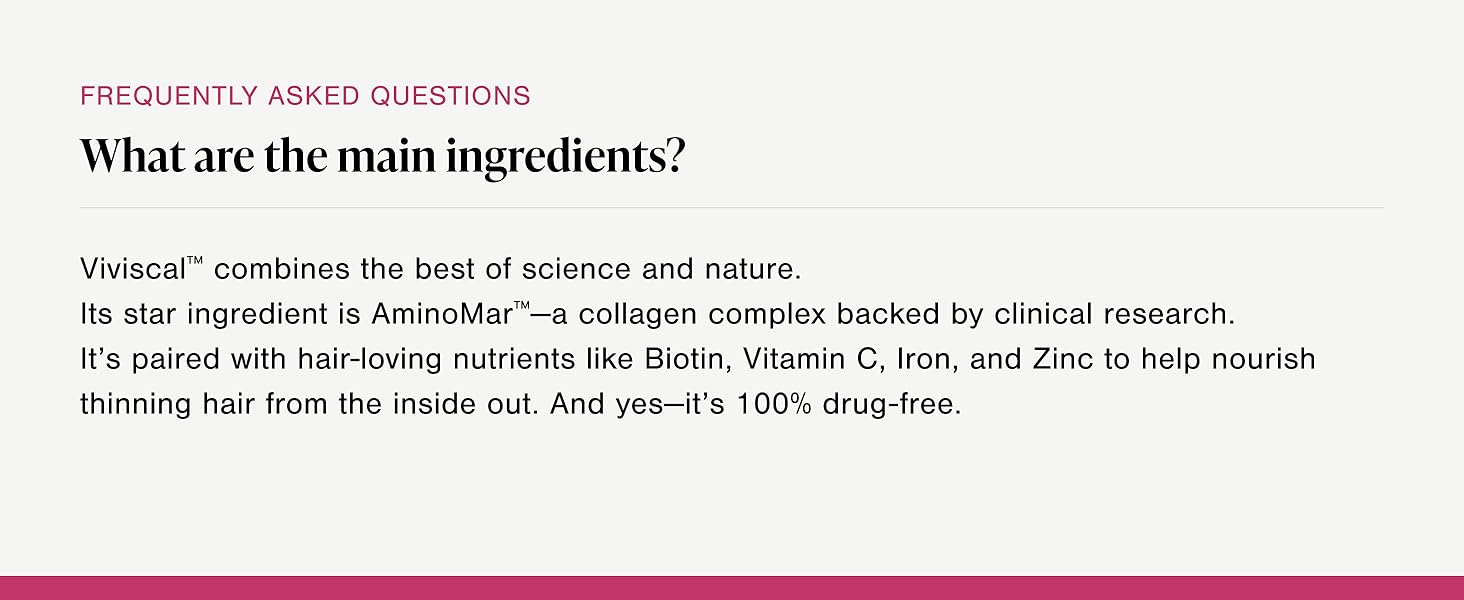
Task: Click the "What are the main ingredients?" heading
Action: click(382, 157)
